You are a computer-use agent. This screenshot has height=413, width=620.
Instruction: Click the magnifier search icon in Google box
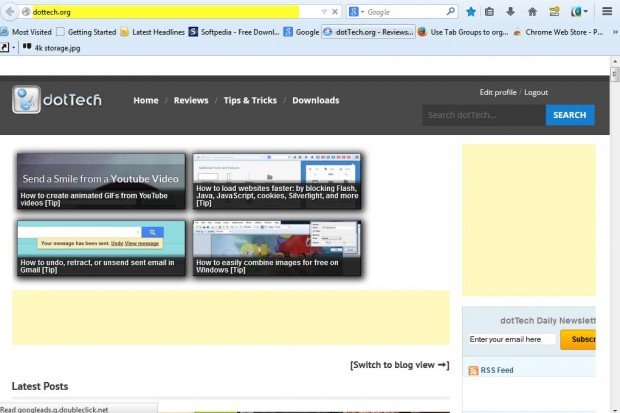451,12
